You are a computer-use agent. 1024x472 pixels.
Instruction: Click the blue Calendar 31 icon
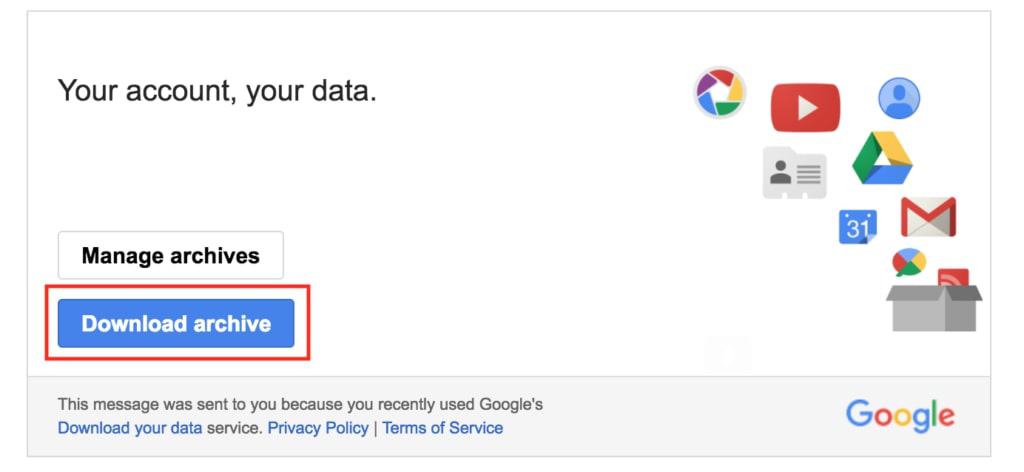(857, 227)
